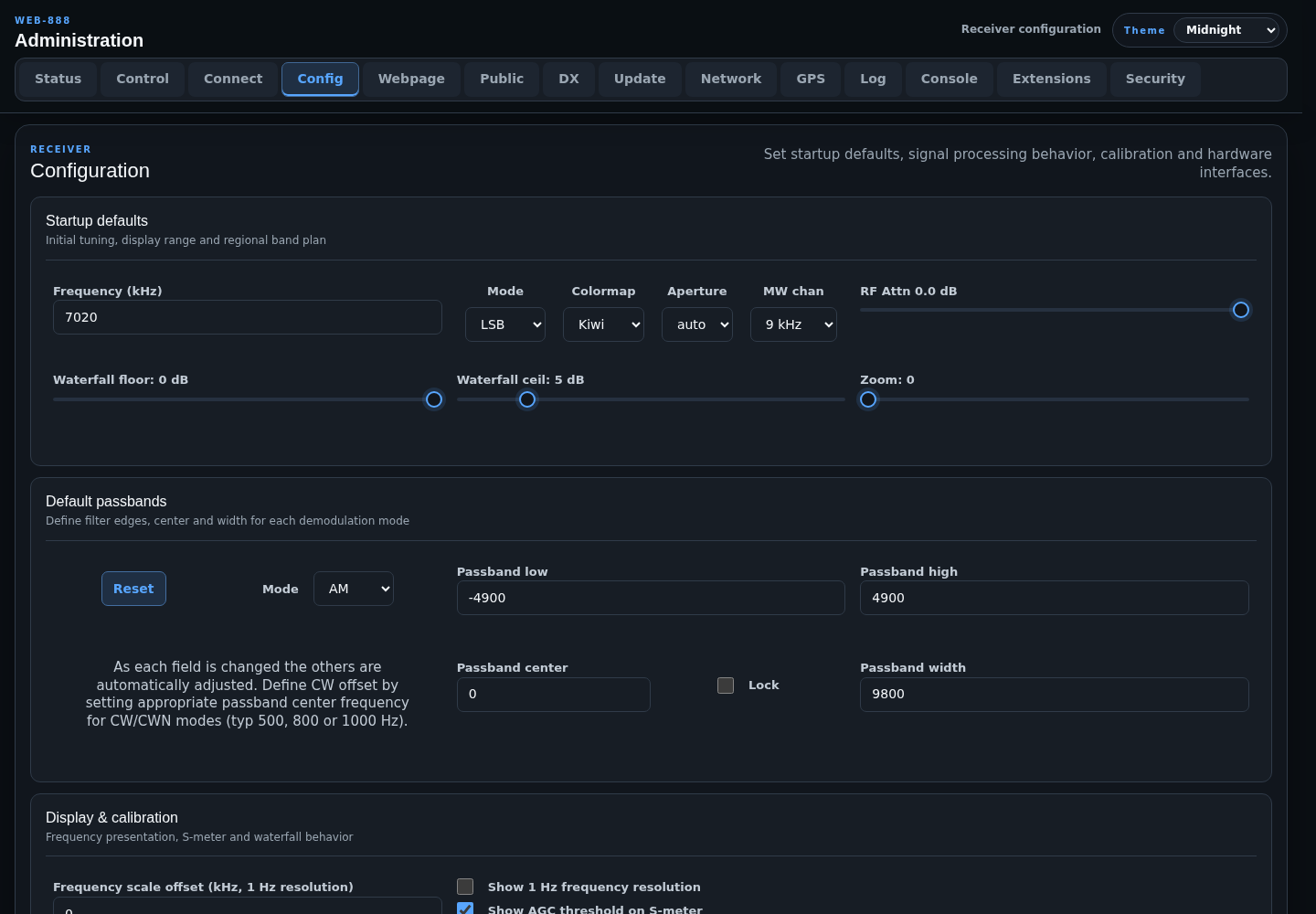This screenshot has width=1316, height=914.
Task: Switch to the Control tab
Action: (x=143, y=79)
